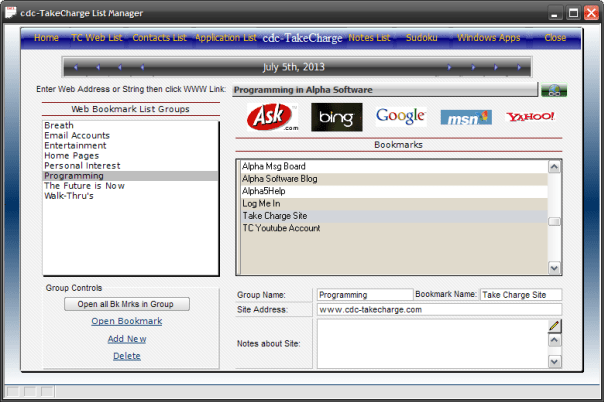Click the Ask.com search engine logo
This screenshot has height=402, width=604.
click(x=273, y=117)
